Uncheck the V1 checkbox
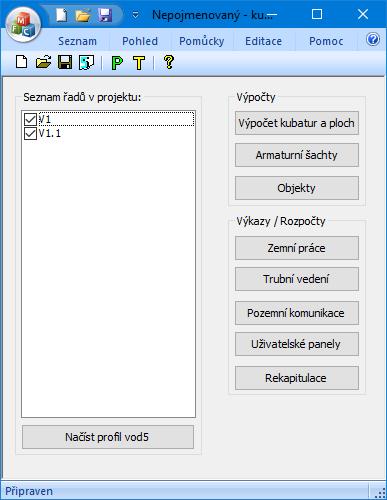 click(x=30, y=119)
